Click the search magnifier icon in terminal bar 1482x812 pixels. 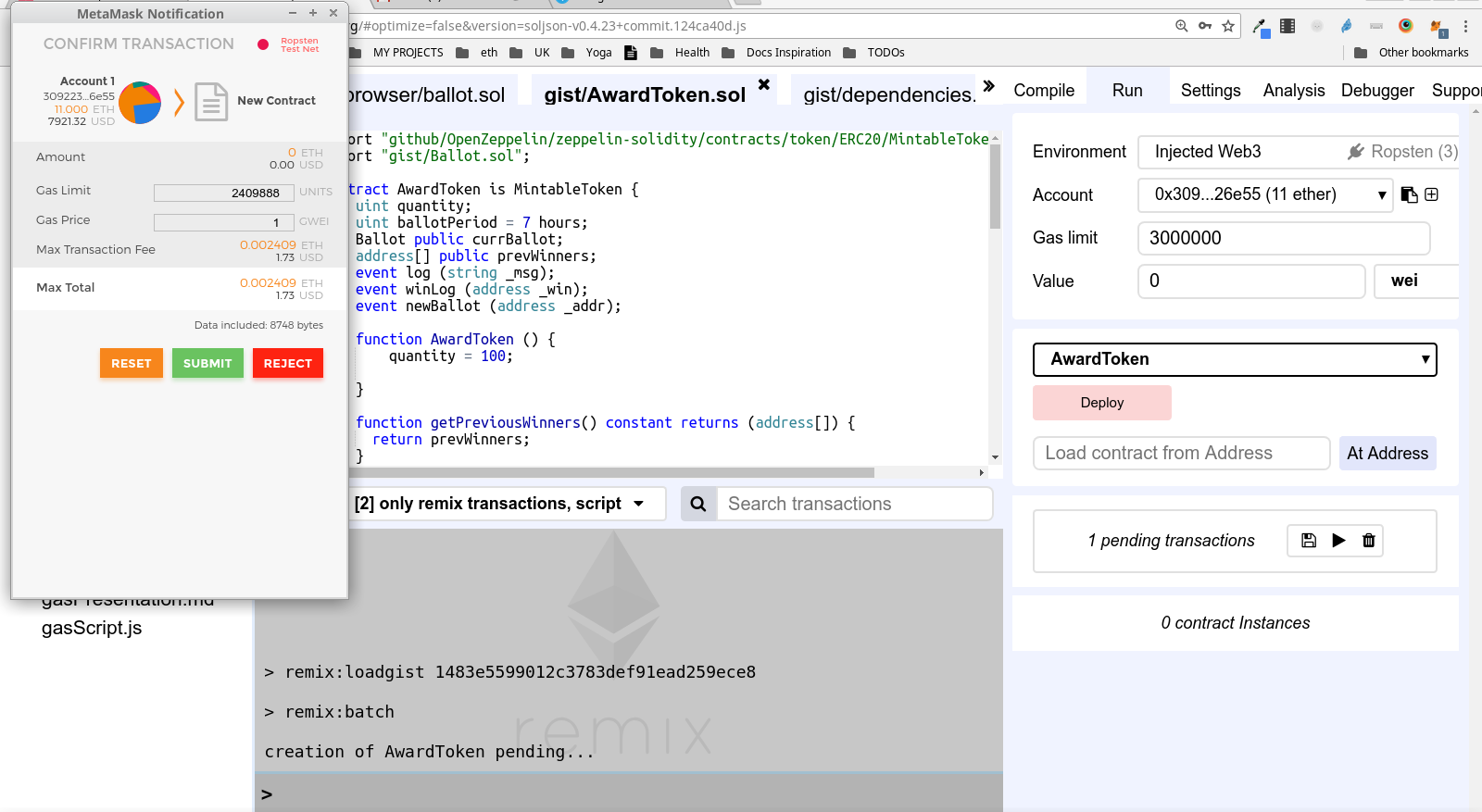(698, 504)
